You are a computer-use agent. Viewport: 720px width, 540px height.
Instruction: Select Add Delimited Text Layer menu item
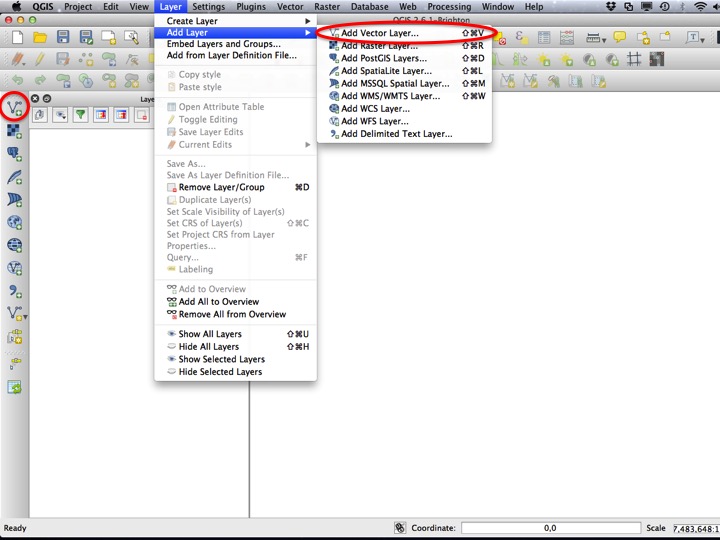click(404, 134)
